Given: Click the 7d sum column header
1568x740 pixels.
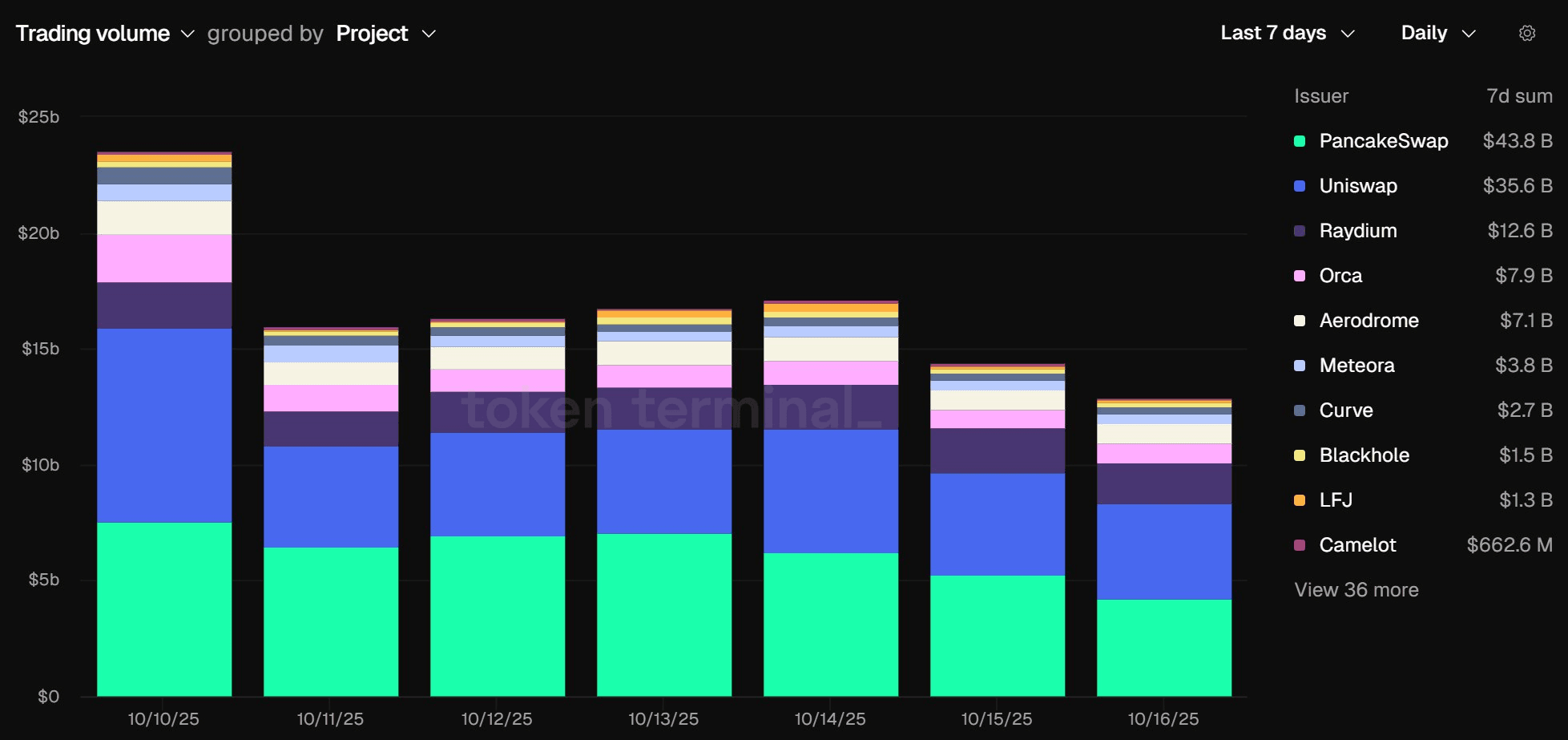Looking at the screenshot, I should click(1519, 96).
